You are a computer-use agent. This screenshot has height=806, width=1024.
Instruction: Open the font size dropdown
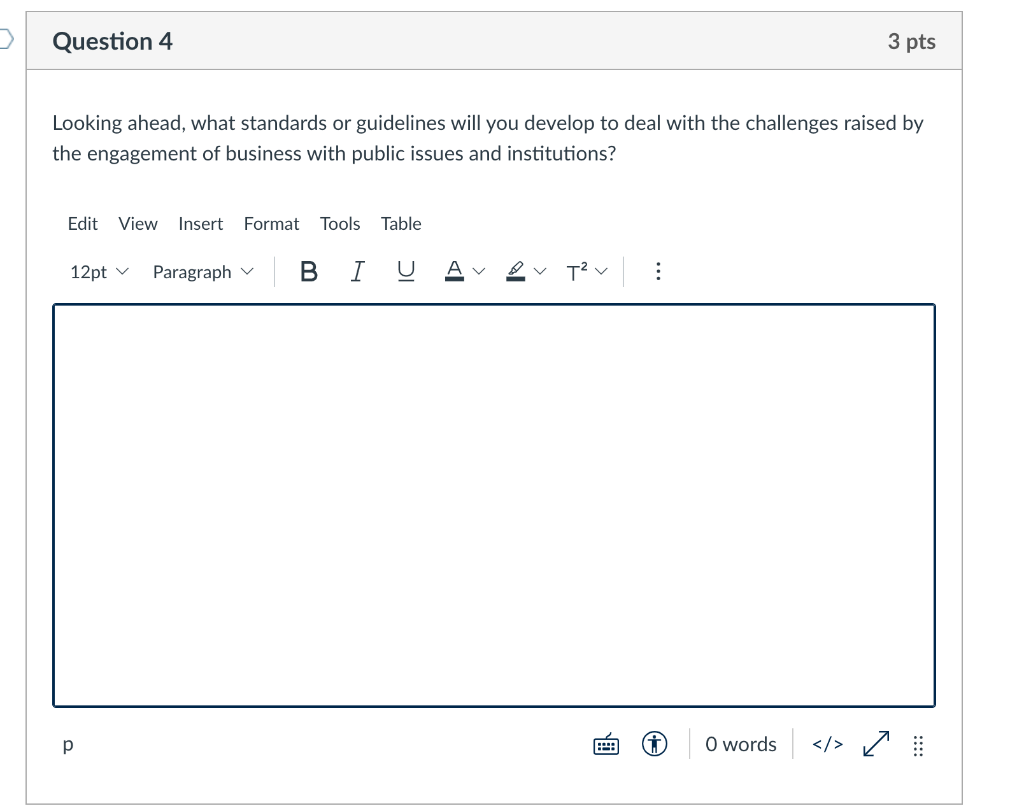(97, 271)
